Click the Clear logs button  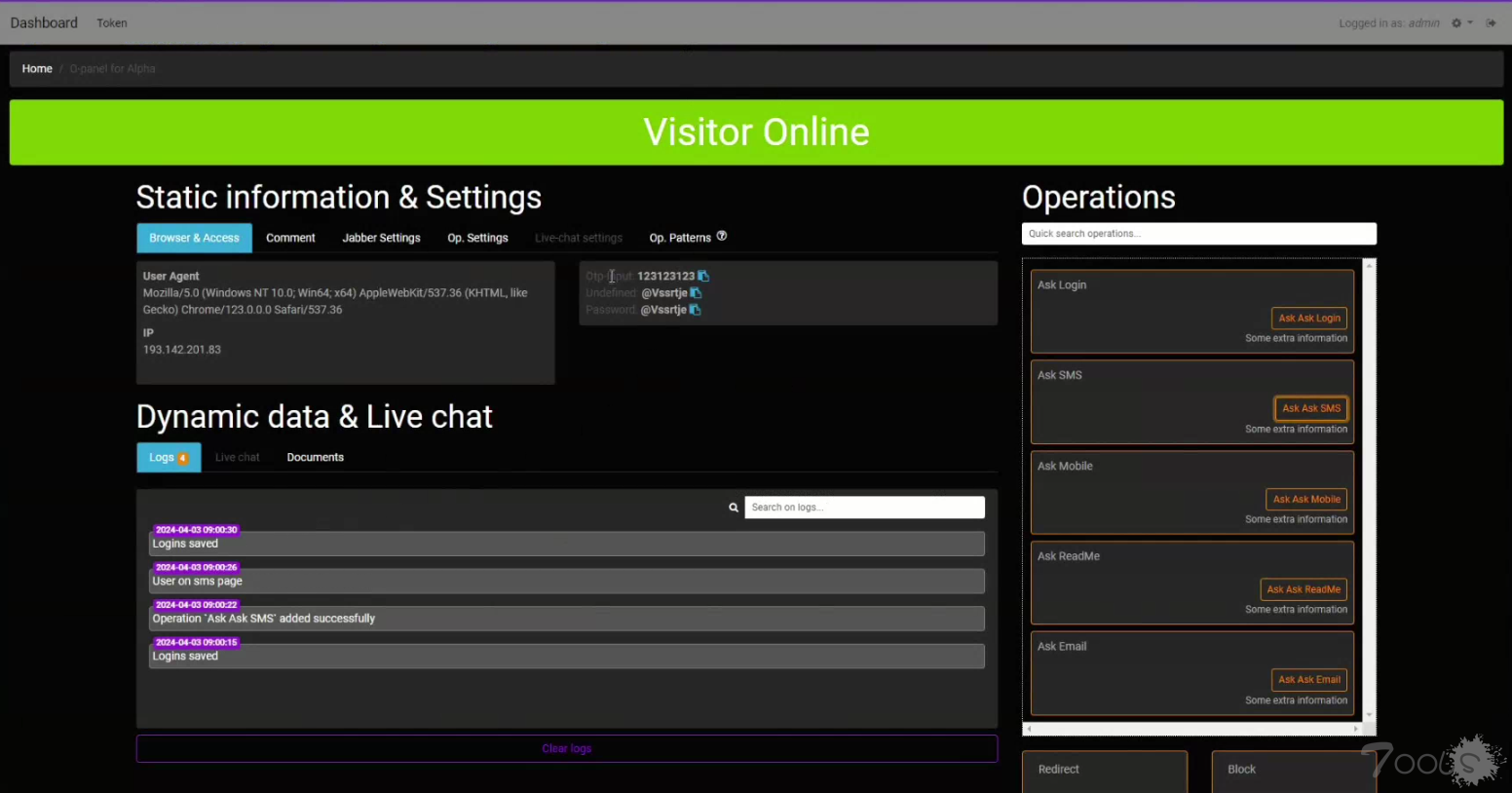(x=567, y=748)
